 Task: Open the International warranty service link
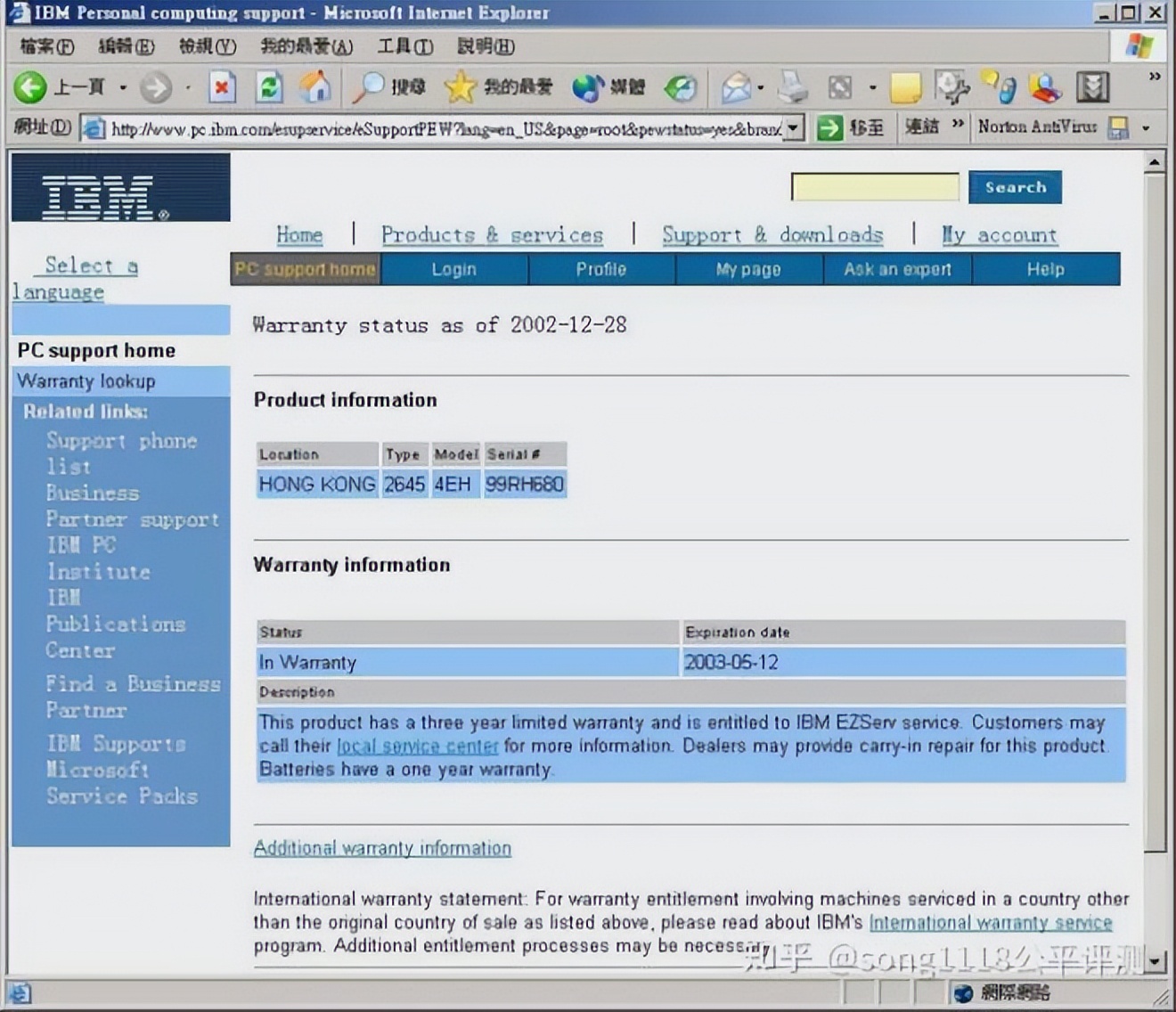[991, 922]
